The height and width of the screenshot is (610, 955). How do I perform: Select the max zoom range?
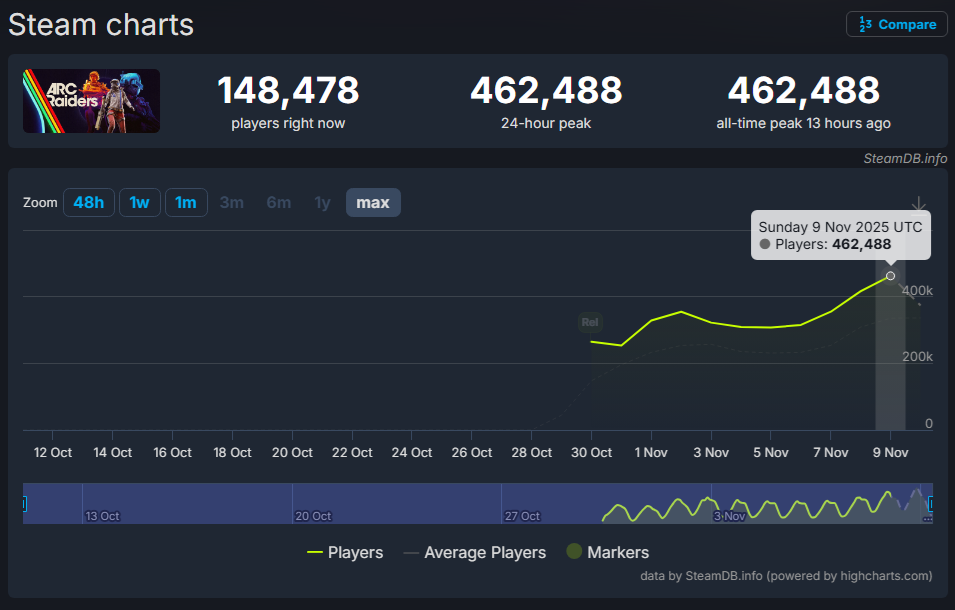373,202
